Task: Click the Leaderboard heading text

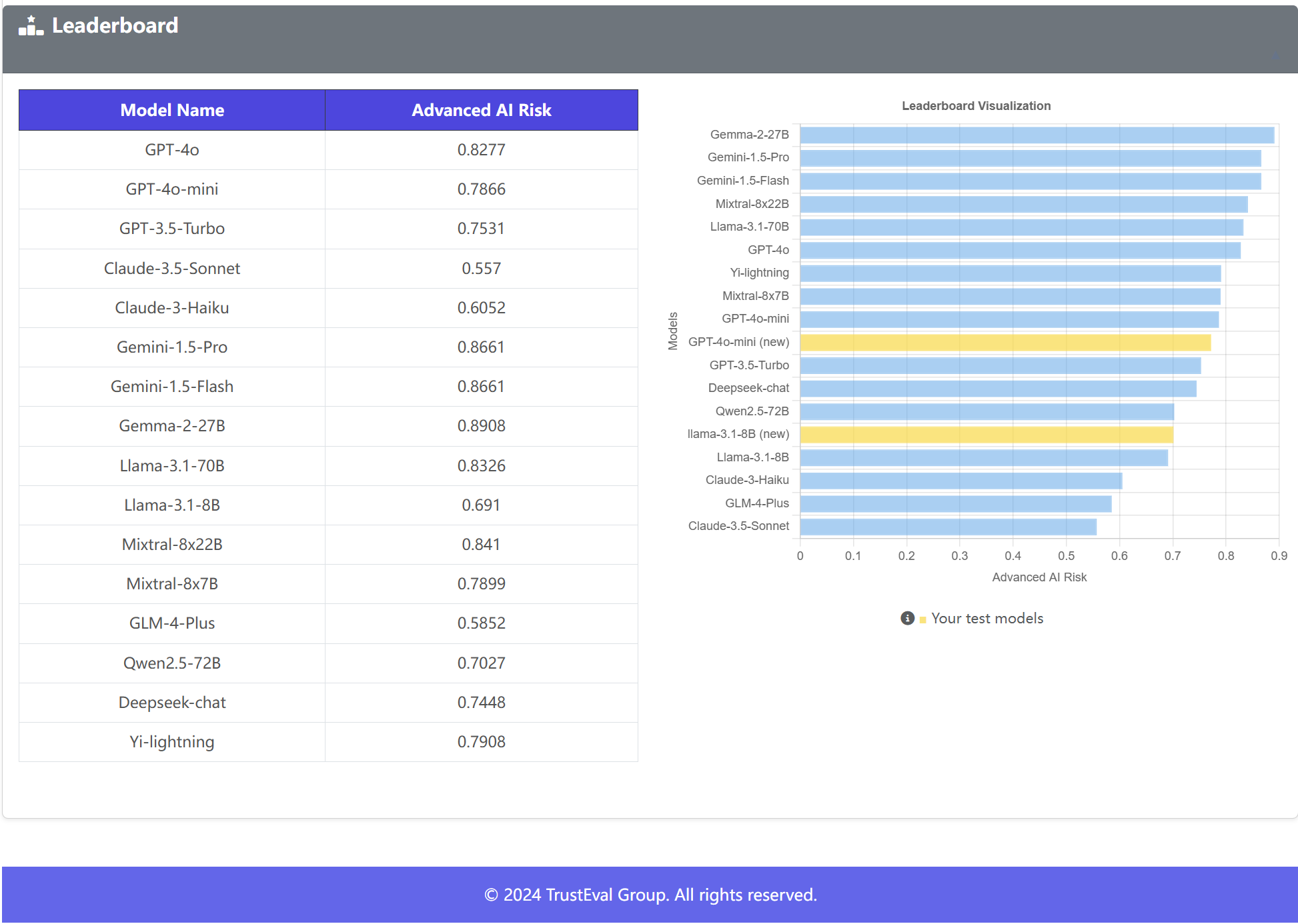Action: point(115,25)
